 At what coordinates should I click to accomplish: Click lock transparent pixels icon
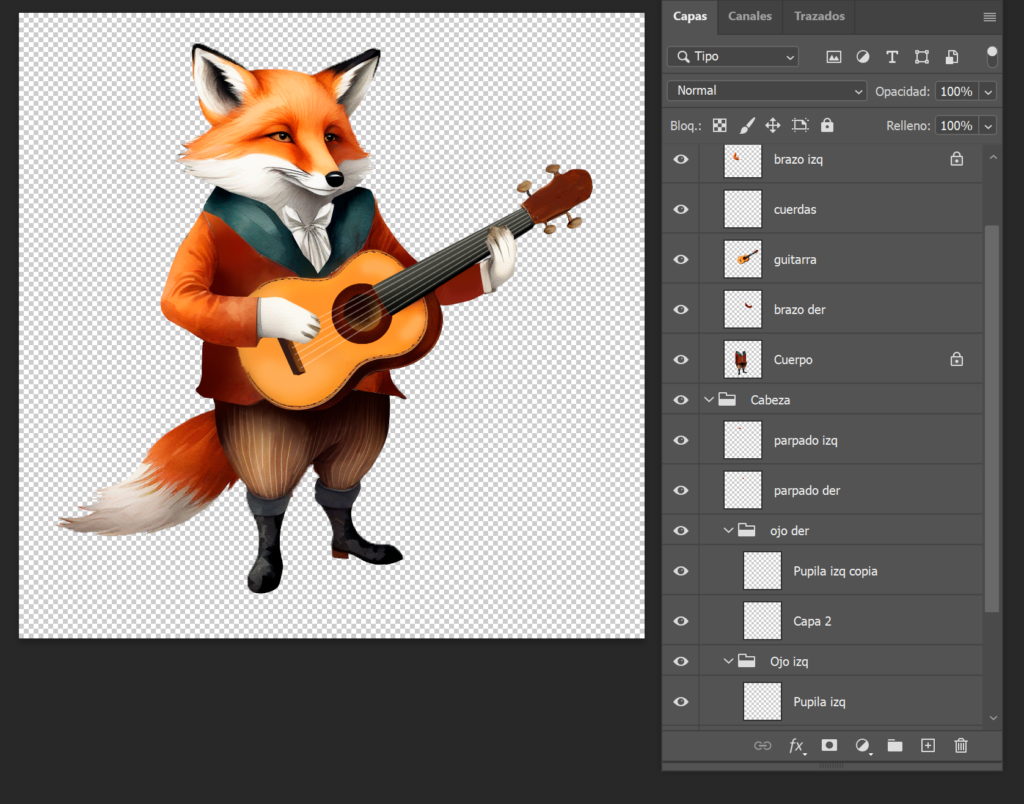[x=719, y=126]
